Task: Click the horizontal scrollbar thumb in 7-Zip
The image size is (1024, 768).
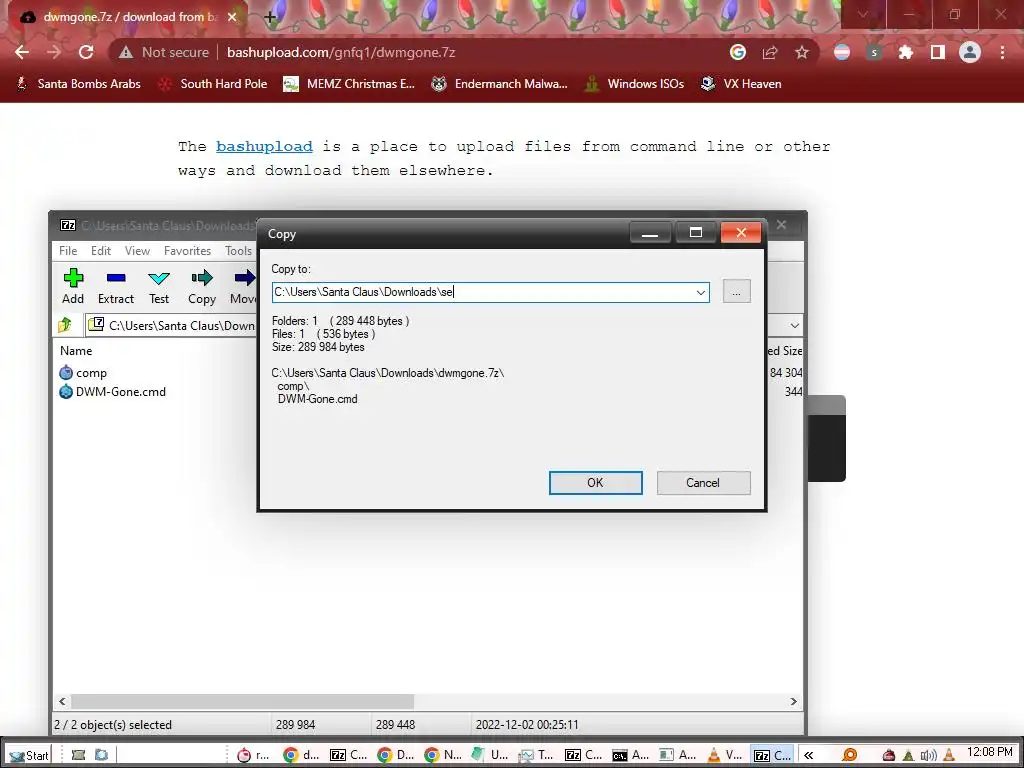Action: pyautogui.click(x=242, y=701)
